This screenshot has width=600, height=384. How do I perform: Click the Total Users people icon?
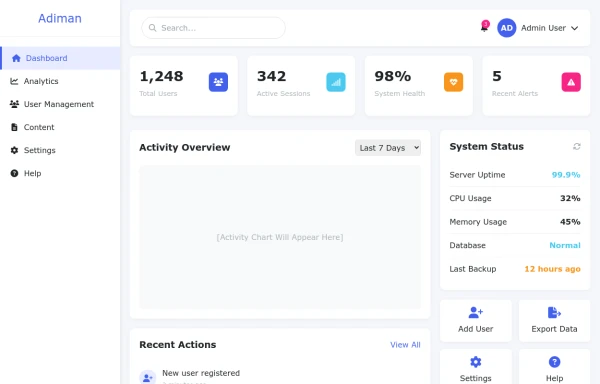point(218,82)
